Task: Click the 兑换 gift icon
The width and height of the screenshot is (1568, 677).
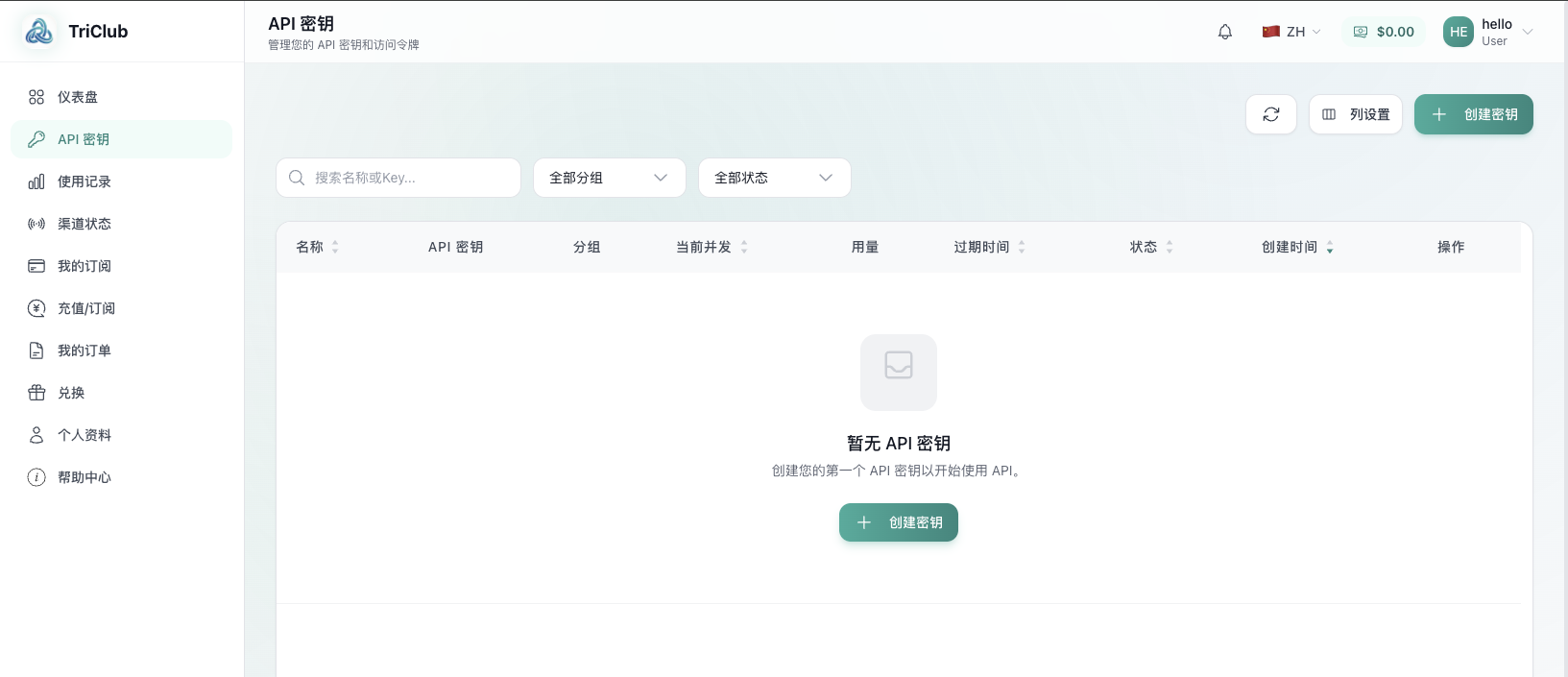Action: (x=36, y=393)
